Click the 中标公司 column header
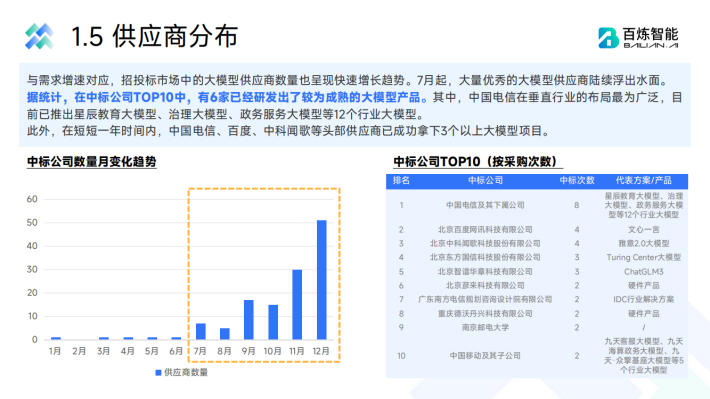Viewport: 710px width, 399px height. click(x=485, y=180)
